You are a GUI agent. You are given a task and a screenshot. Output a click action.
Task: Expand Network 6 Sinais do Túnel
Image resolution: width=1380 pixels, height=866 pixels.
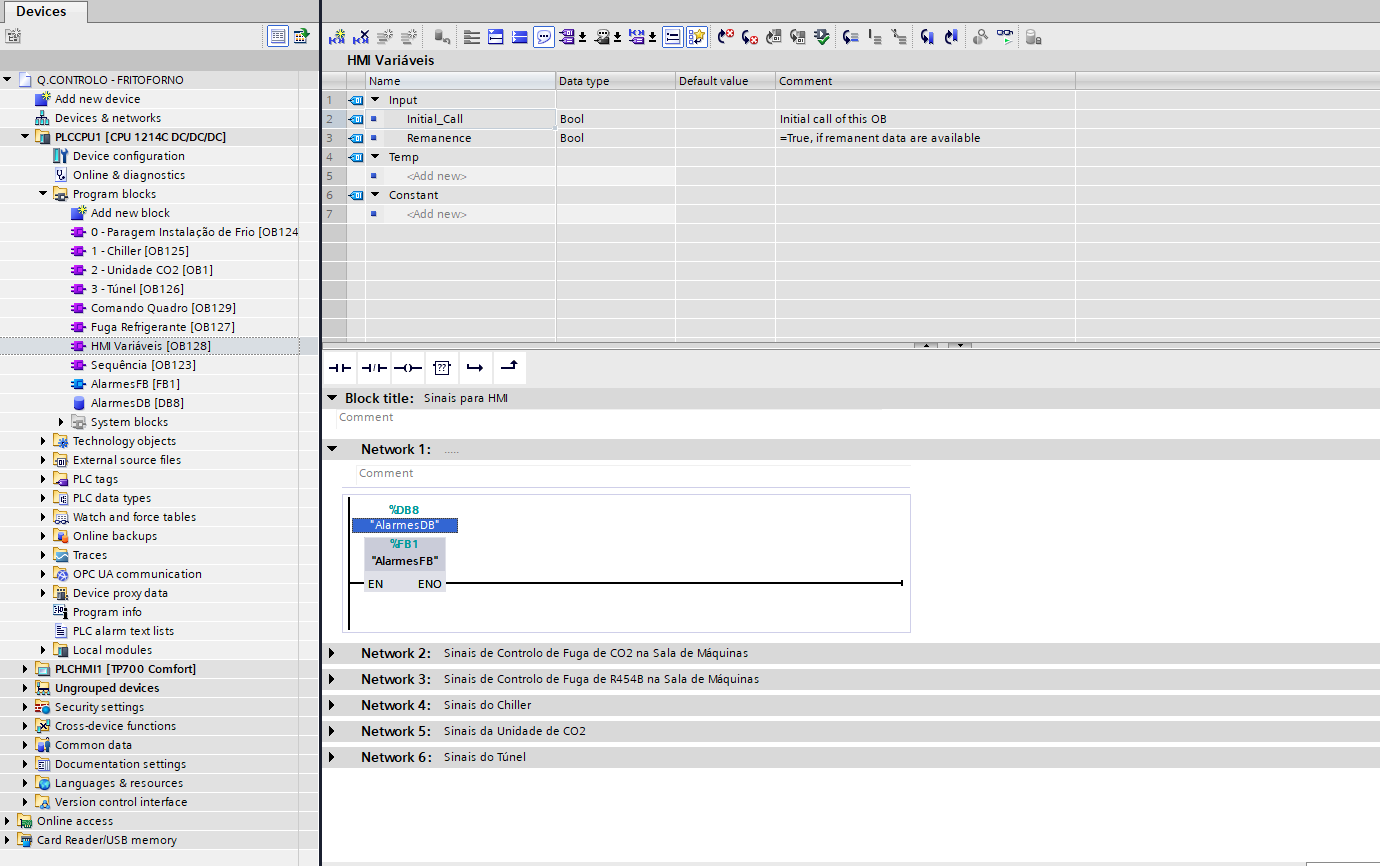click(332, 757)
